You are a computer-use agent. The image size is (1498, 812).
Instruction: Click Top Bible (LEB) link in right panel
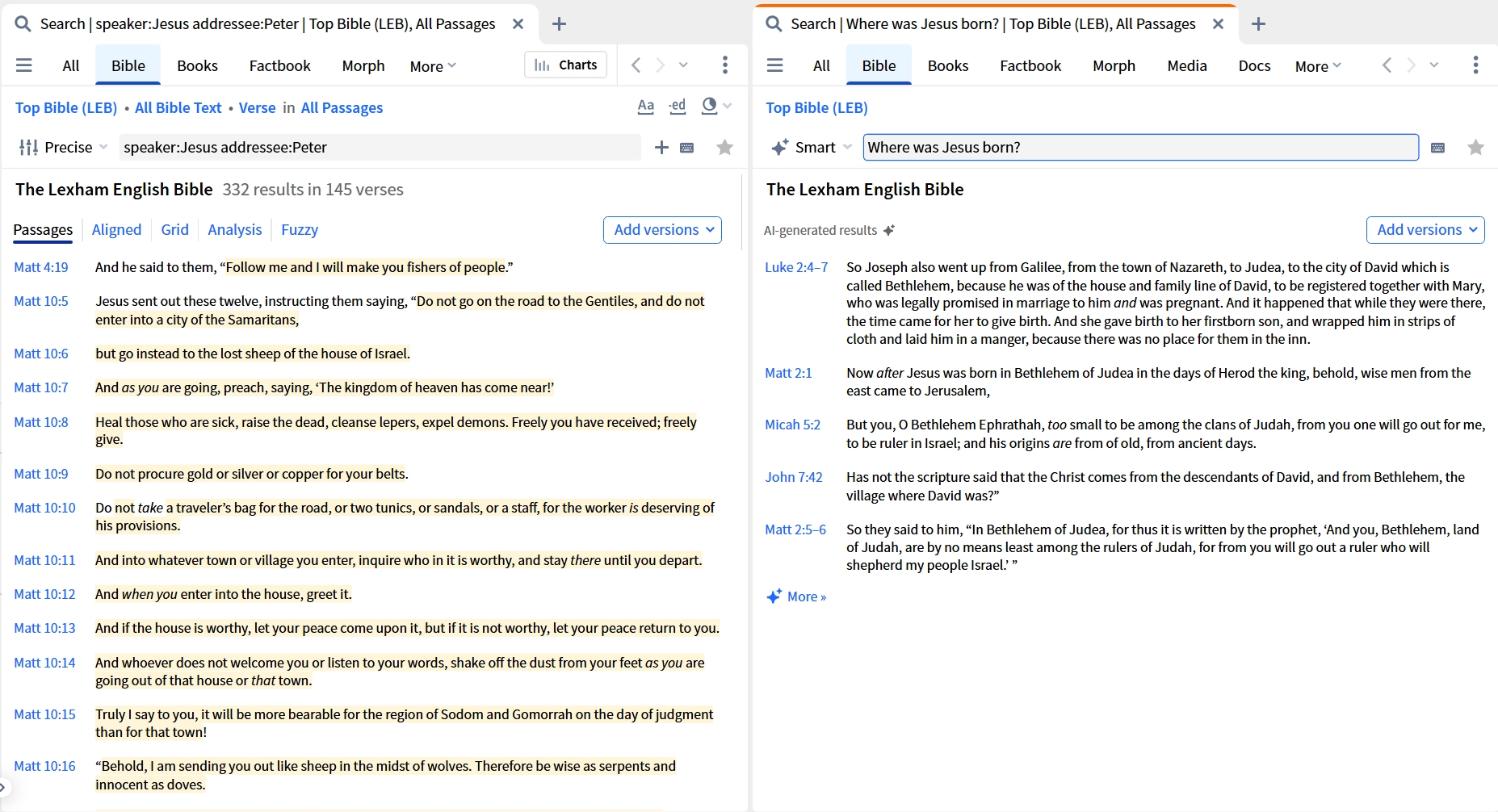coord(817,108)
